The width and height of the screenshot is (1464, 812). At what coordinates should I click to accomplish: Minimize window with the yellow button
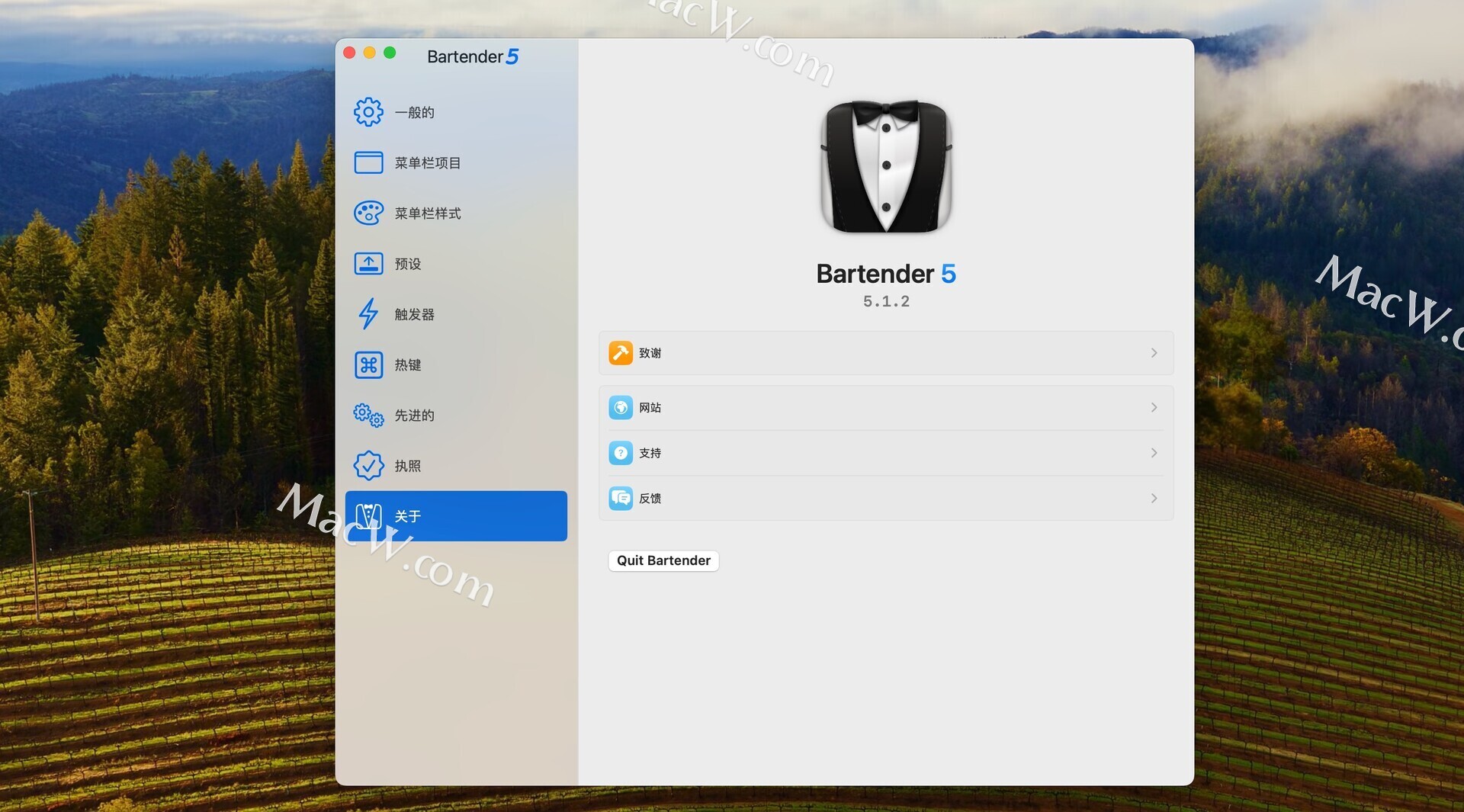coord(370,53)
